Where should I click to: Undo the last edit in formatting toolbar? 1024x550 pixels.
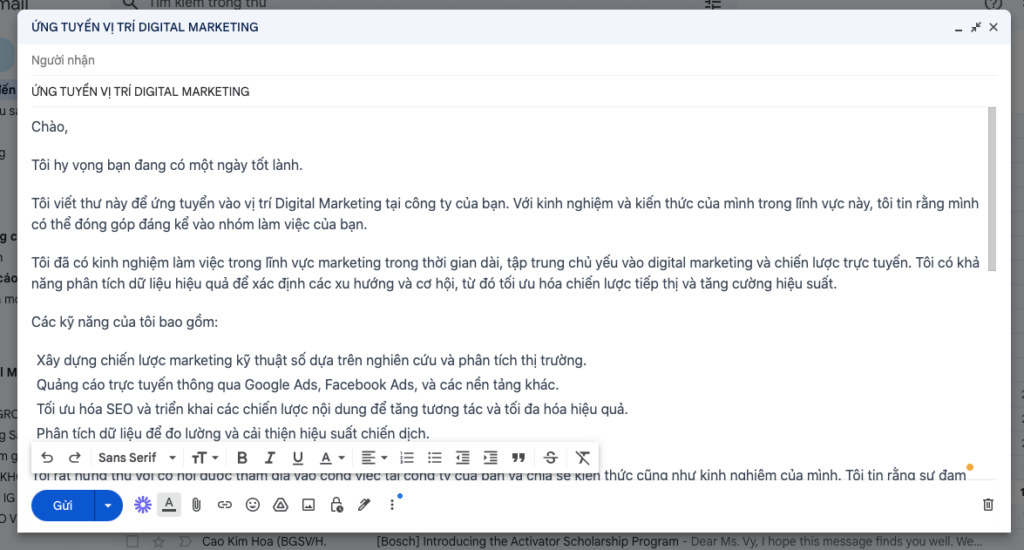(47, 458)
